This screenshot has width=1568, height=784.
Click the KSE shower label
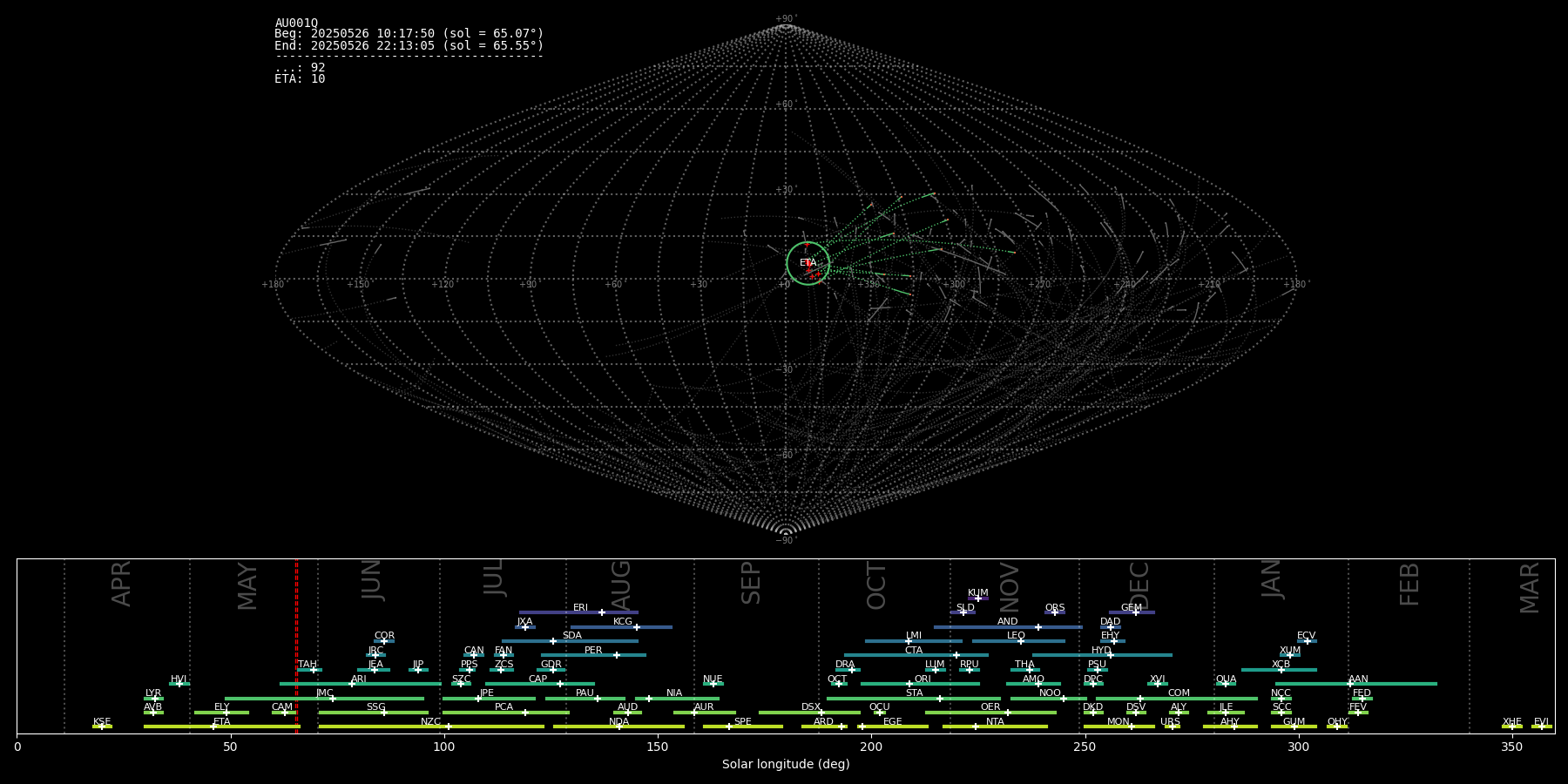coord(102,722)
